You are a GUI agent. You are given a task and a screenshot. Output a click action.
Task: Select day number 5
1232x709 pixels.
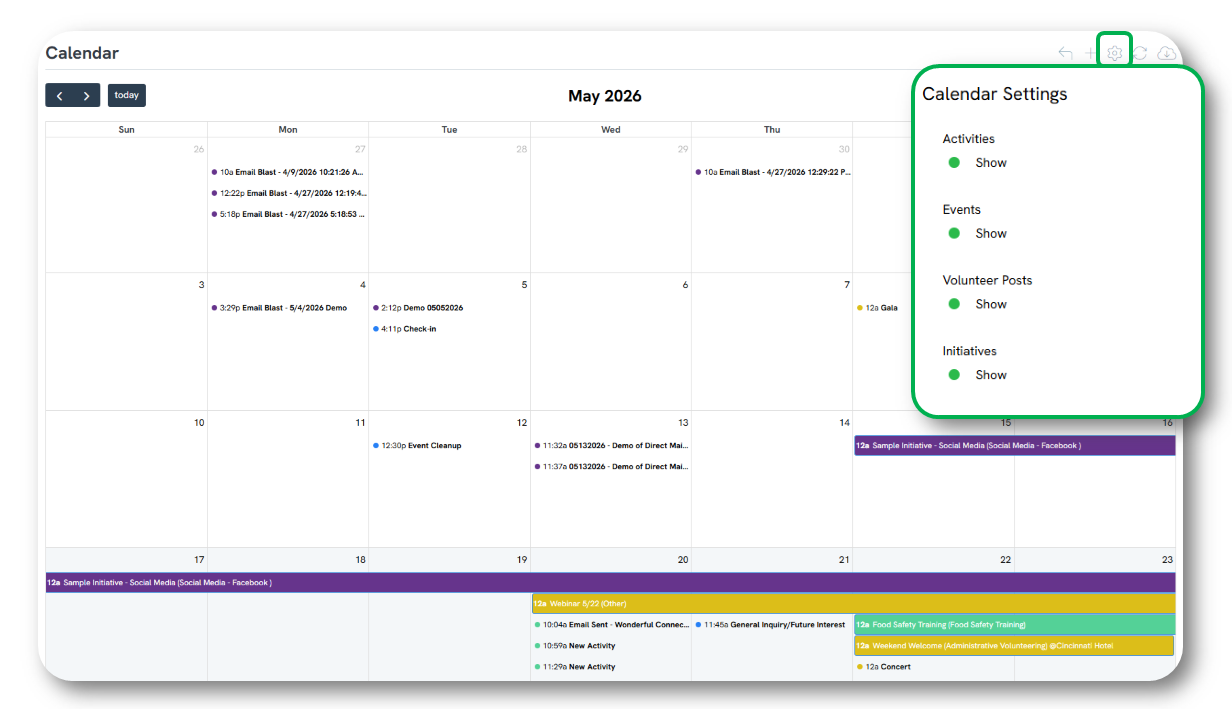coord(524,285)
